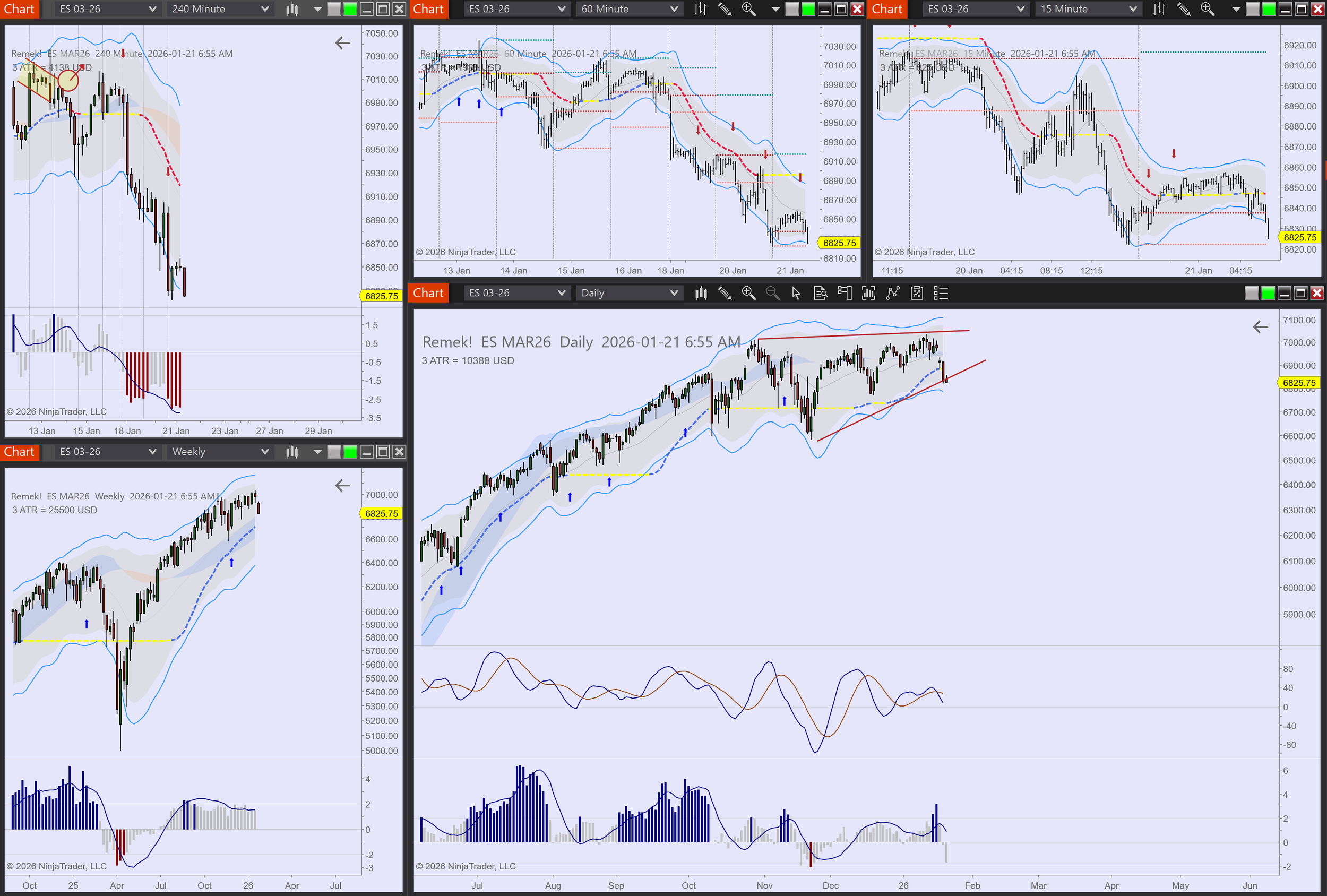Click the Chart tab of the Weekly window

click(x=20, y=452)
